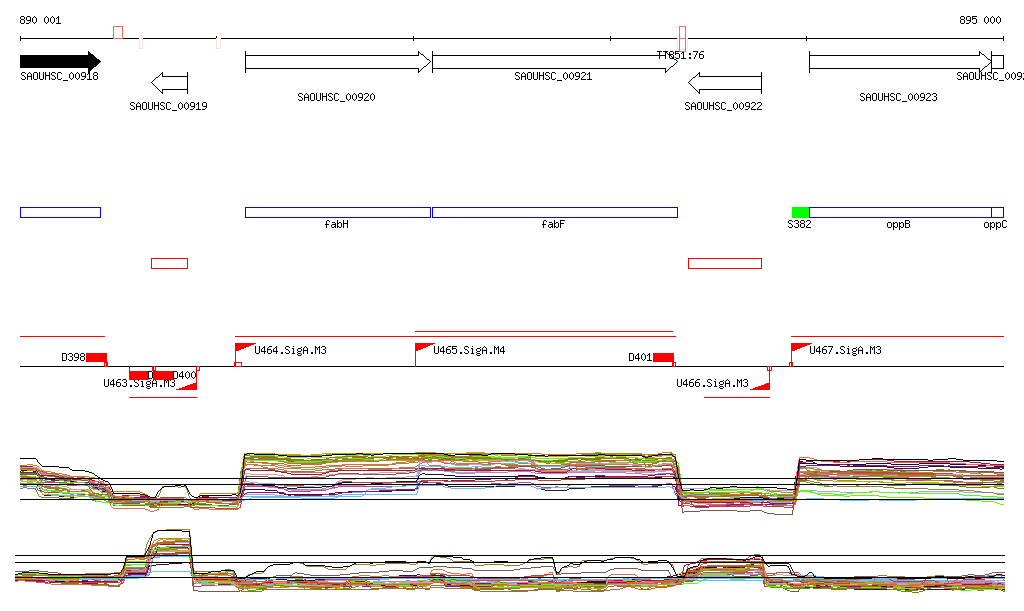Click the TT851:76 label
Viewport: 1024px width, 611px height.
click(680, 55)
